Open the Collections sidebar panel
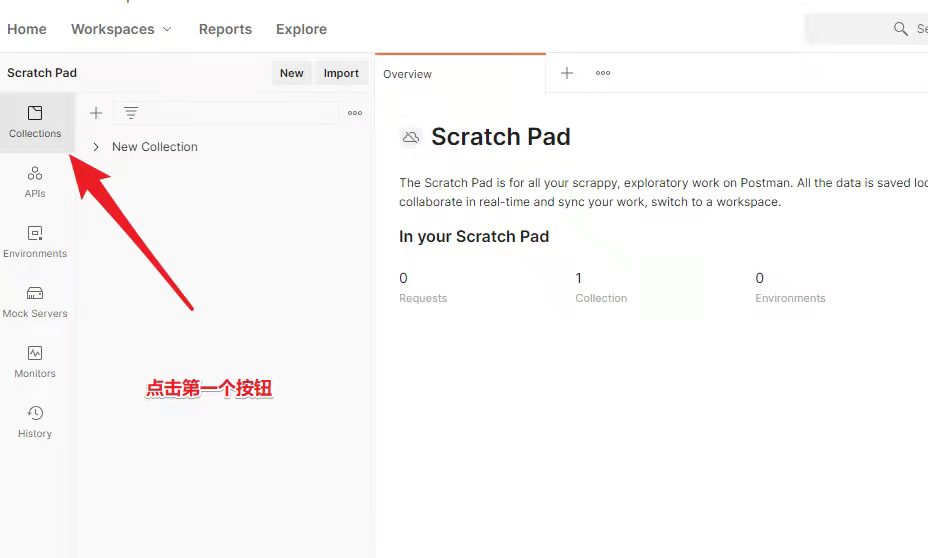Image resolution: width=928 pixels, height=558 pixels. [35, 122]
